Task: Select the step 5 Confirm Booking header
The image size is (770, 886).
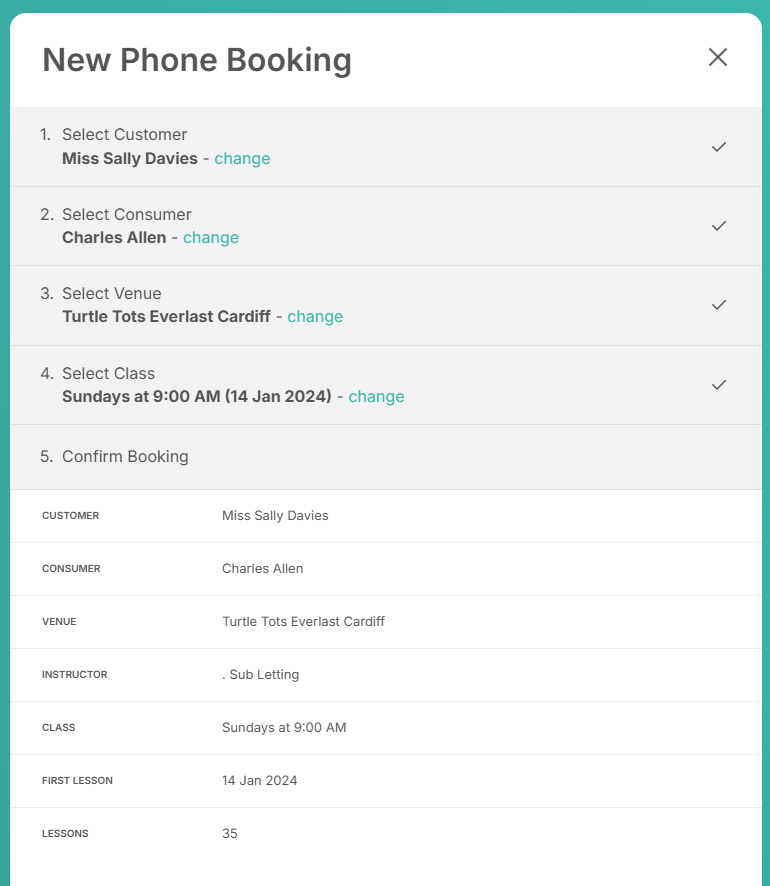Action: 386,457
